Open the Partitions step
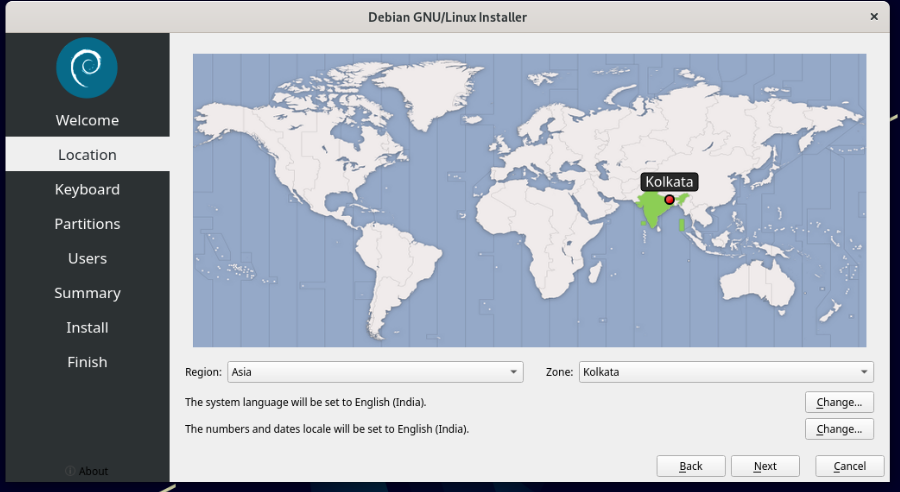The height and width of the screenshot is (492, 900). [x=87, y=224]
